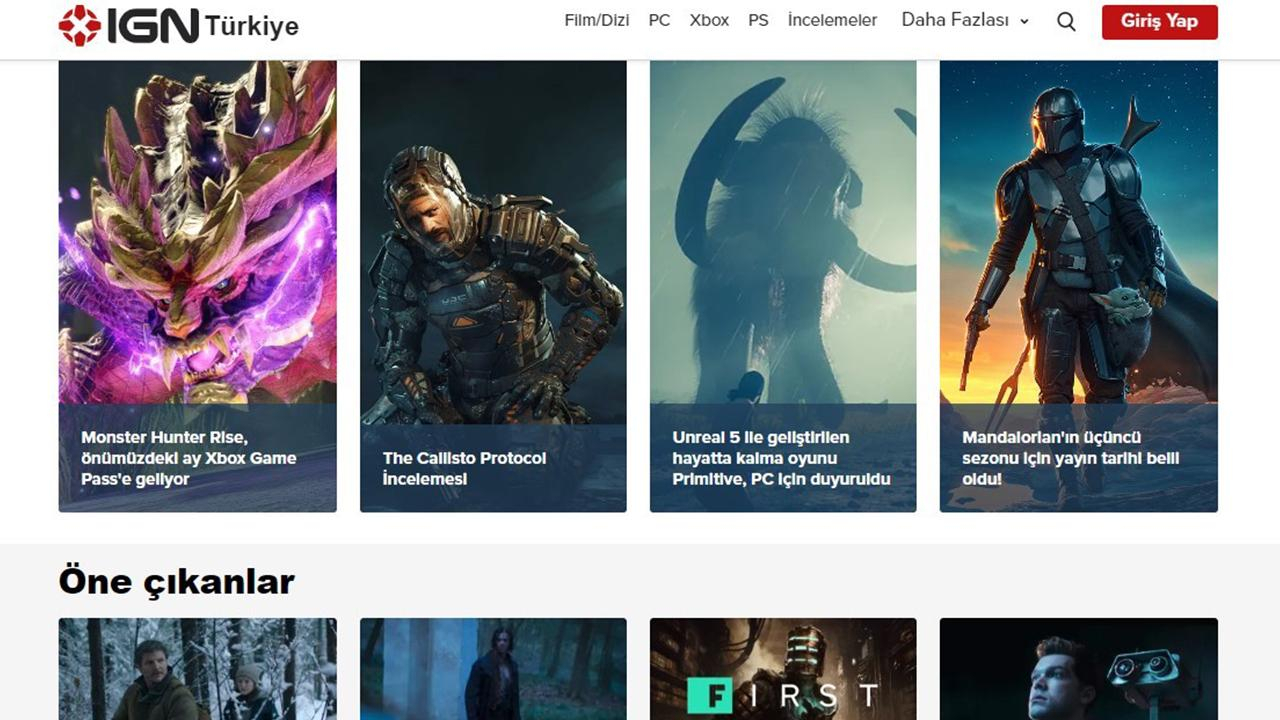1280x720 pixels.
Task: Click the IGN red logo icon
Action: [x=80, y=25]
